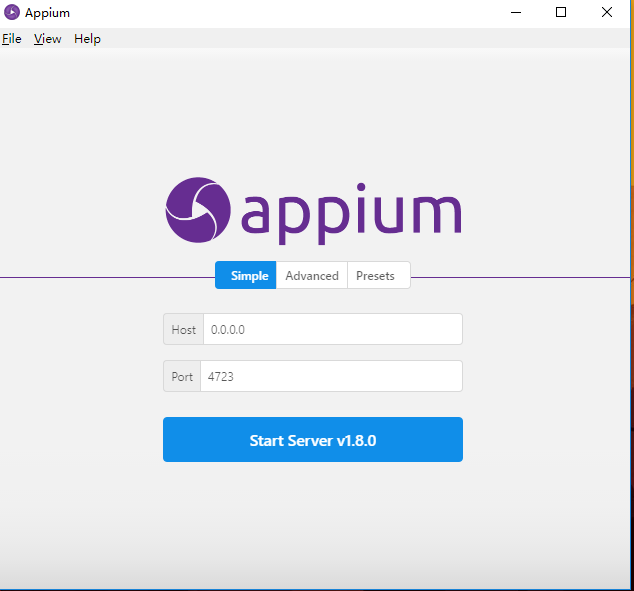Focus the Port input field

click(x=331, y=376)
